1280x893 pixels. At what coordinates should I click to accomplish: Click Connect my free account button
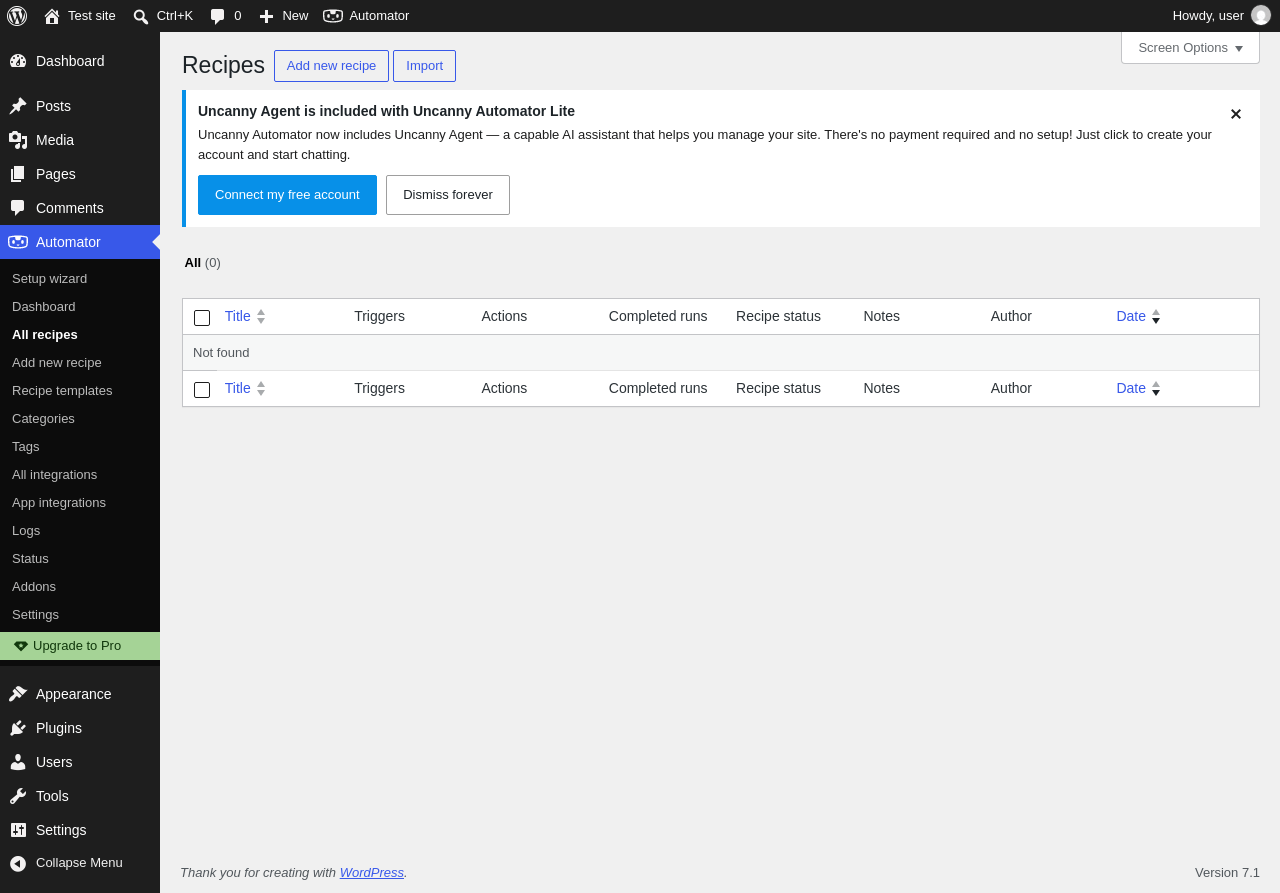tap(287, 195)
